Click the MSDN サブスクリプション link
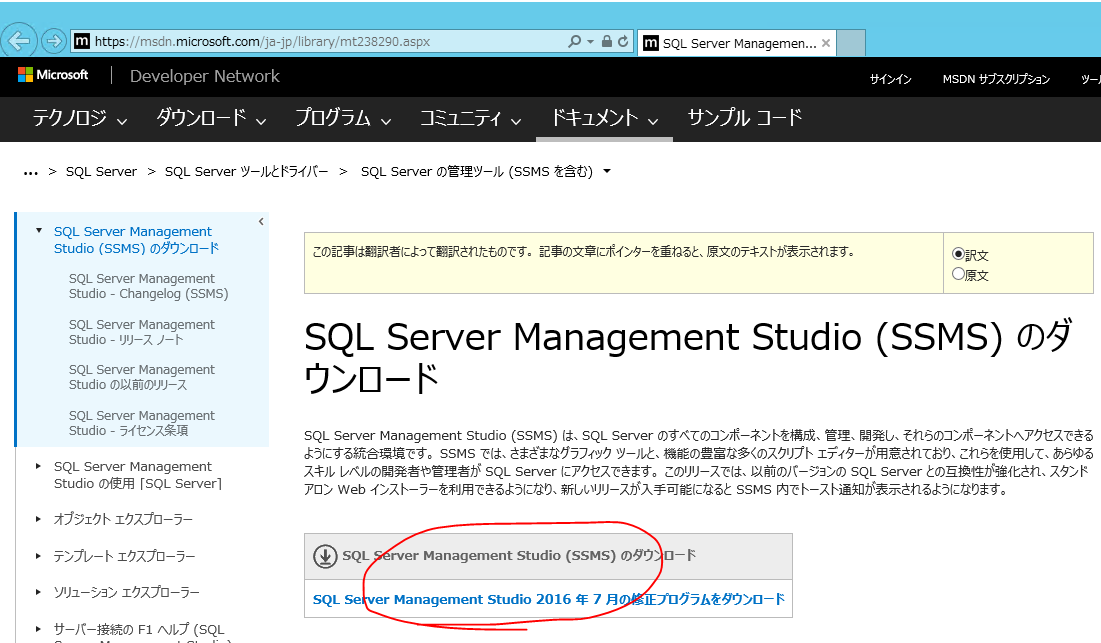Image resolution: width=1101 pixels, height=643 pixels. pos(996,79)
